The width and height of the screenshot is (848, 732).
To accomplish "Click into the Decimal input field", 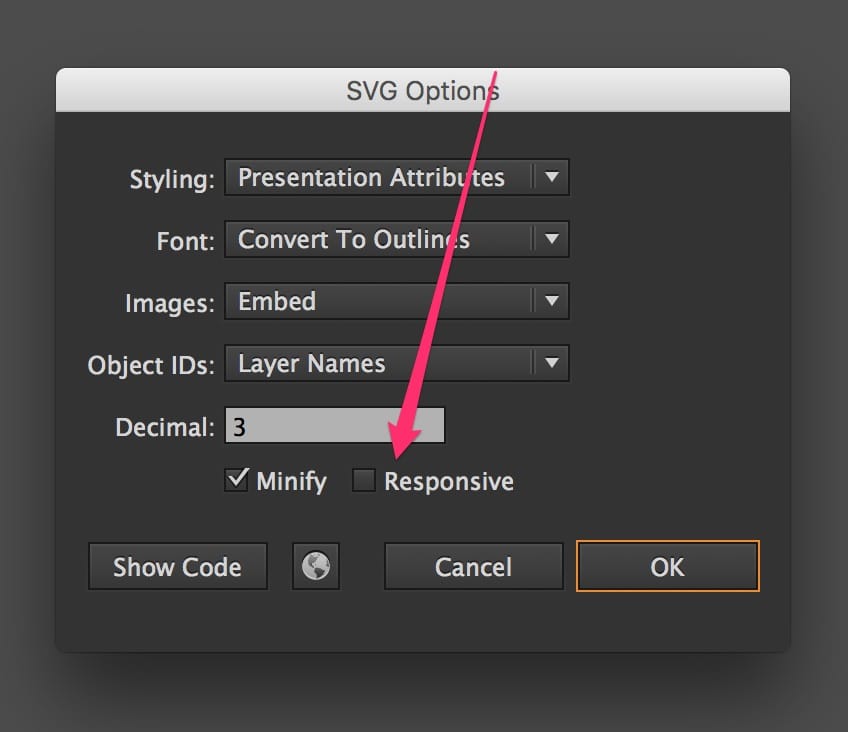I will point(334,427).
